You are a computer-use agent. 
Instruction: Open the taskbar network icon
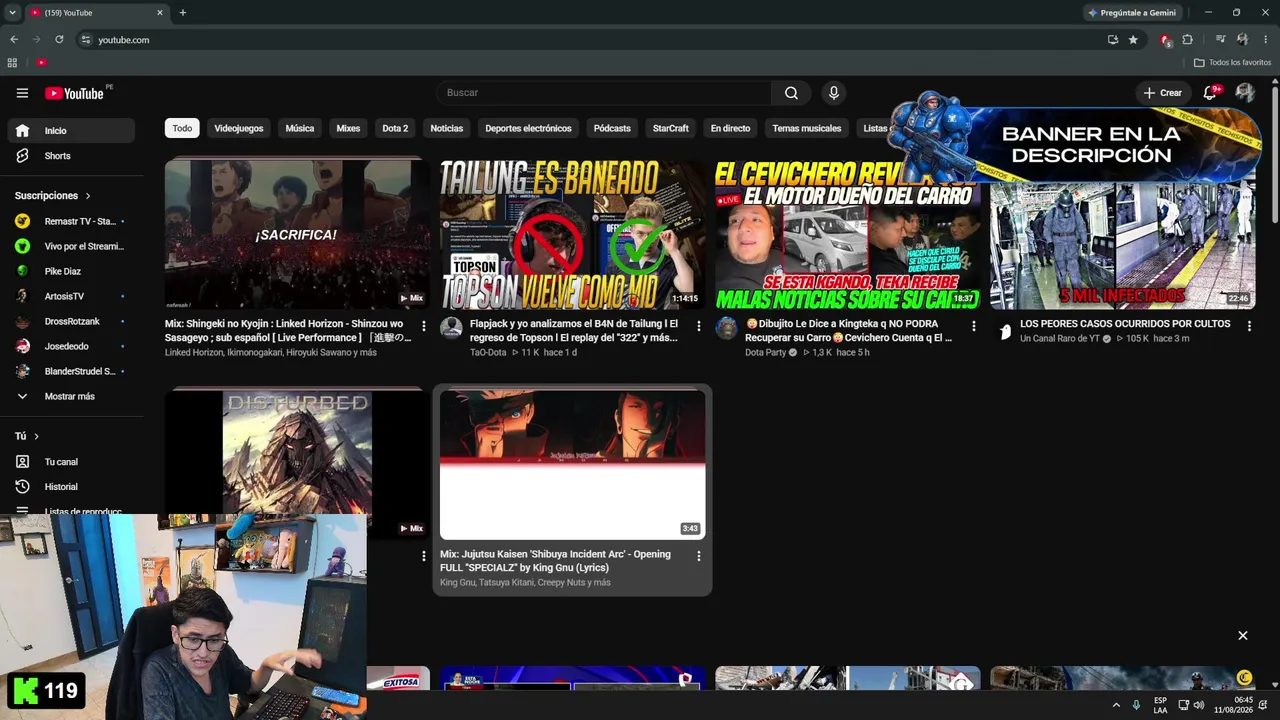[1184, 705]
